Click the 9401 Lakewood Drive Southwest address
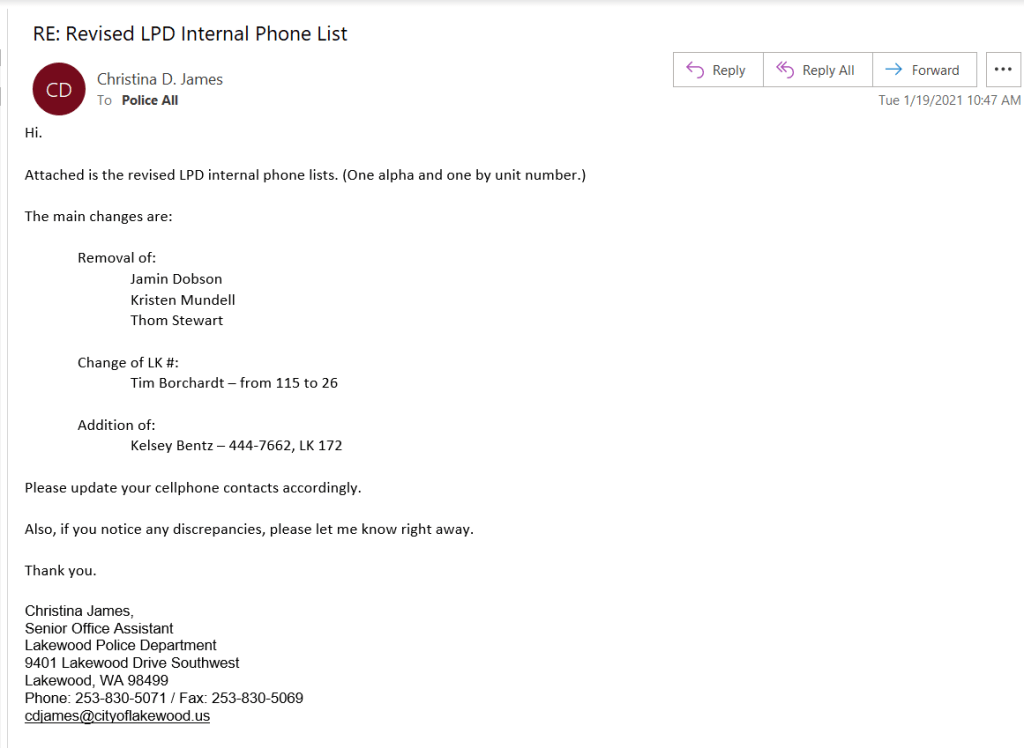This screenshot has height=748, width=1024. tap(132, 663)
